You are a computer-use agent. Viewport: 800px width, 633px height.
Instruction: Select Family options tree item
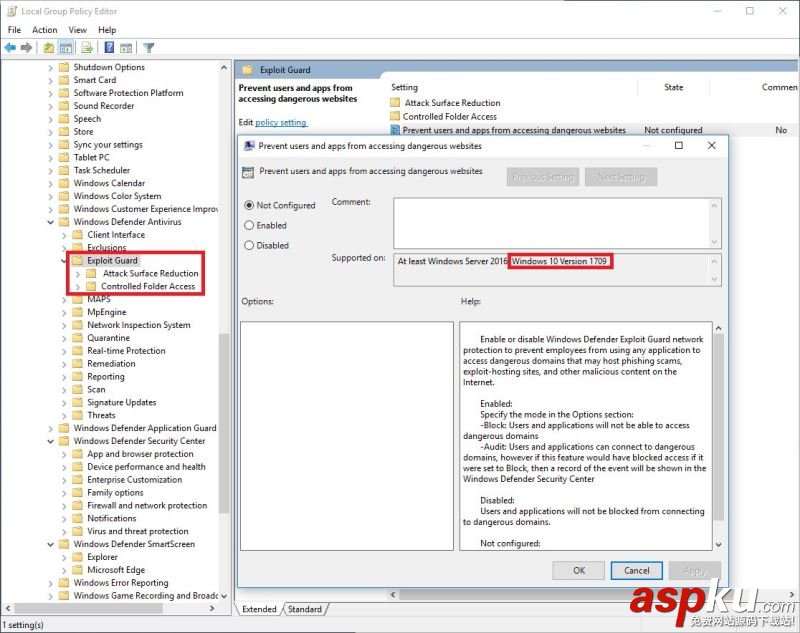tap(115, 493)
